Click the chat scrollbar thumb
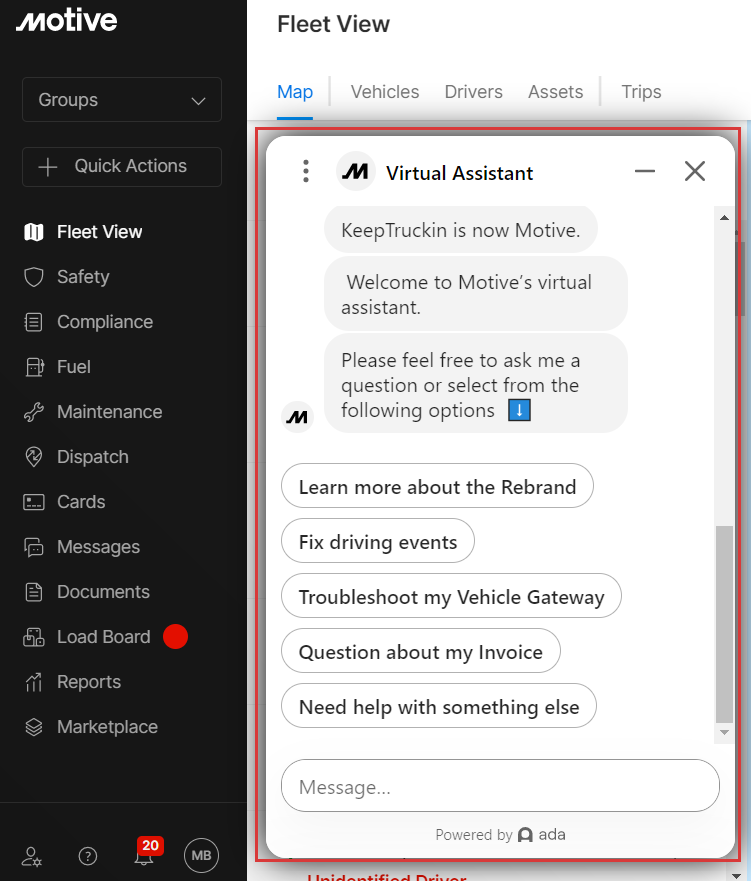This screenshot has height=881, width=751. (724, 625)
